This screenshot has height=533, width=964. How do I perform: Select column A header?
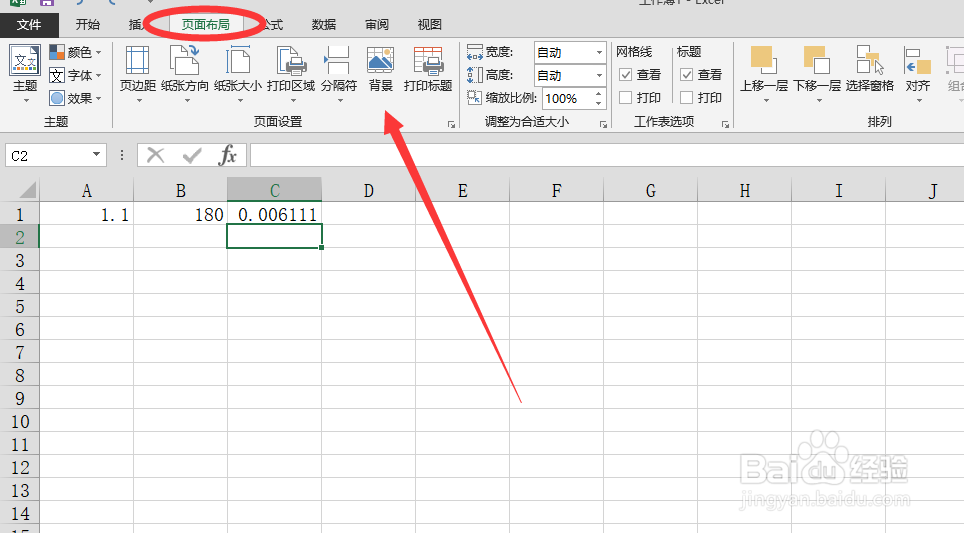[x=87, y=191]
